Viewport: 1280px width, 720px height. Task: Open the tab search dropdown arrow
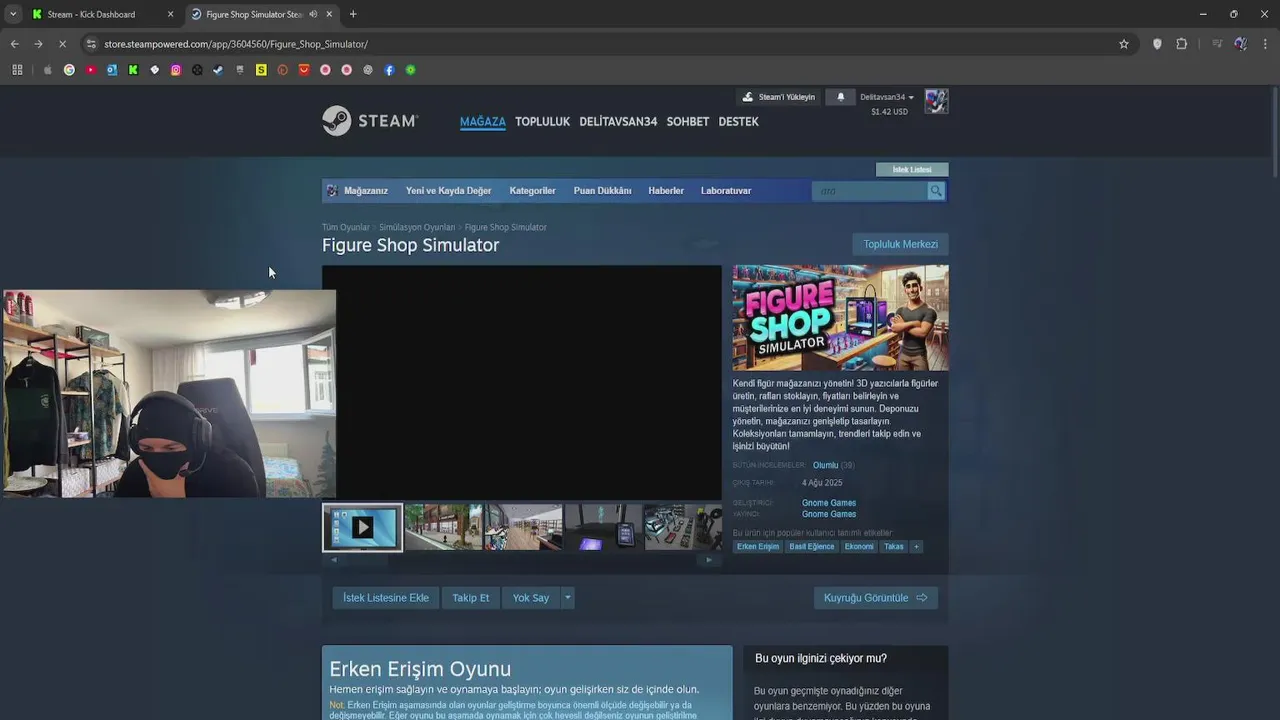(12, 14)
